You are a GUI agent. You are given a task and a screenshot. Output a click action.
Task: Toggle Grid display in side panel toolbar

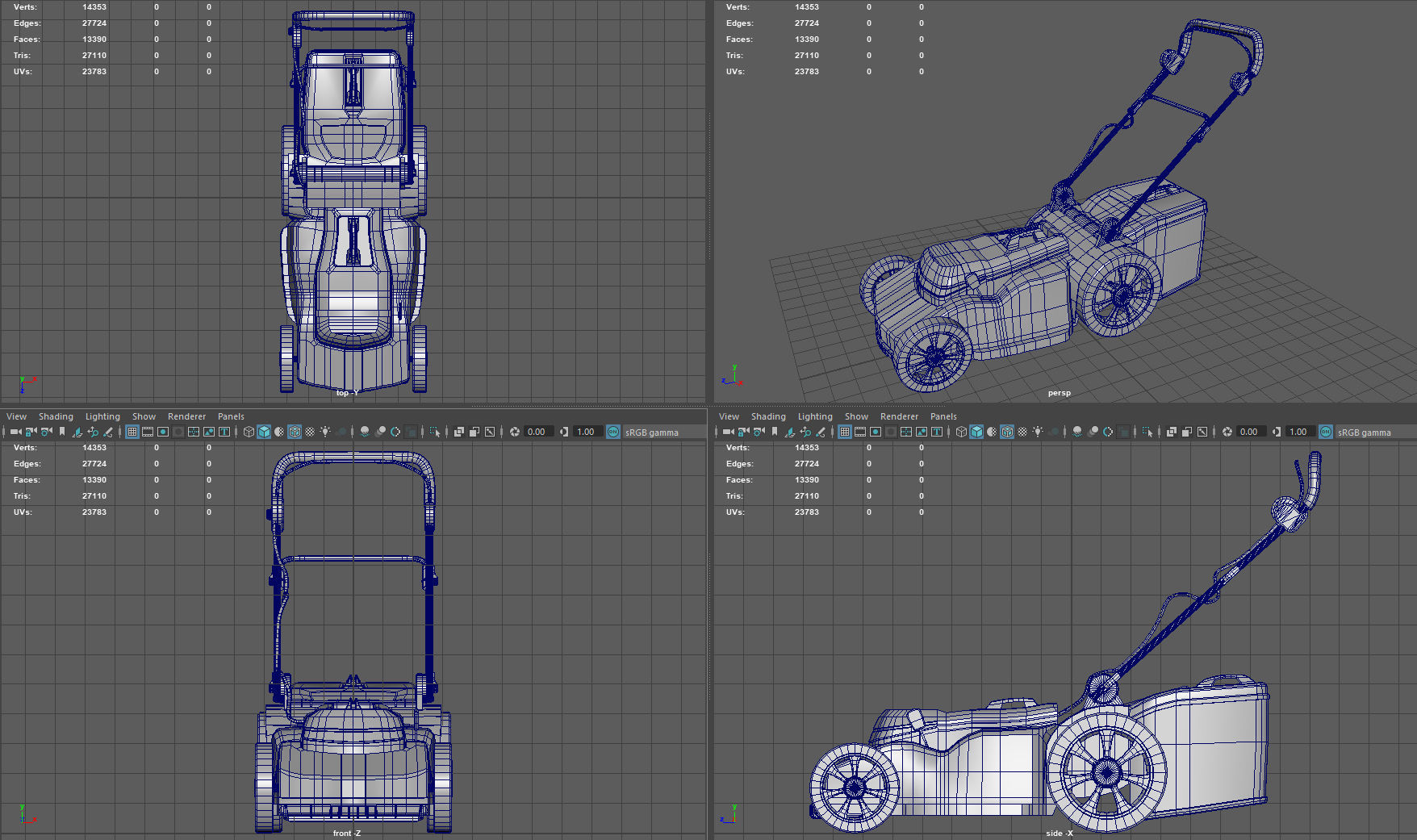[x=845, y=432]
